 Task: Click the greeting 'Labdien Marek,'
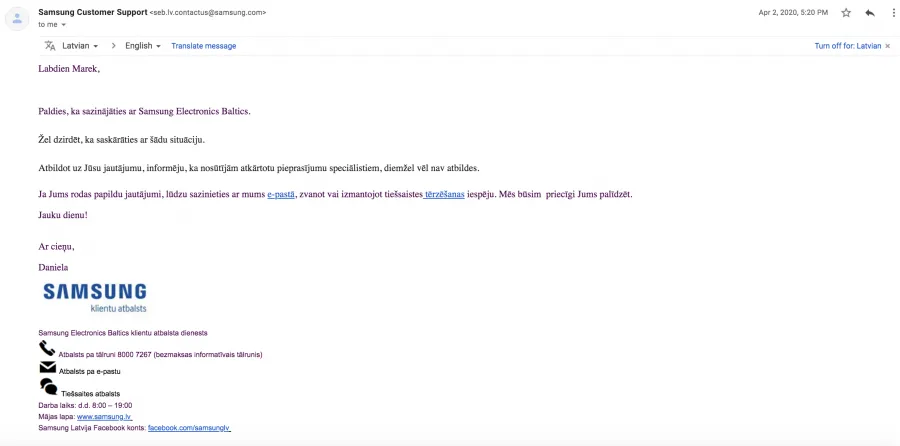pyautogui.click(x=69, y=69)
